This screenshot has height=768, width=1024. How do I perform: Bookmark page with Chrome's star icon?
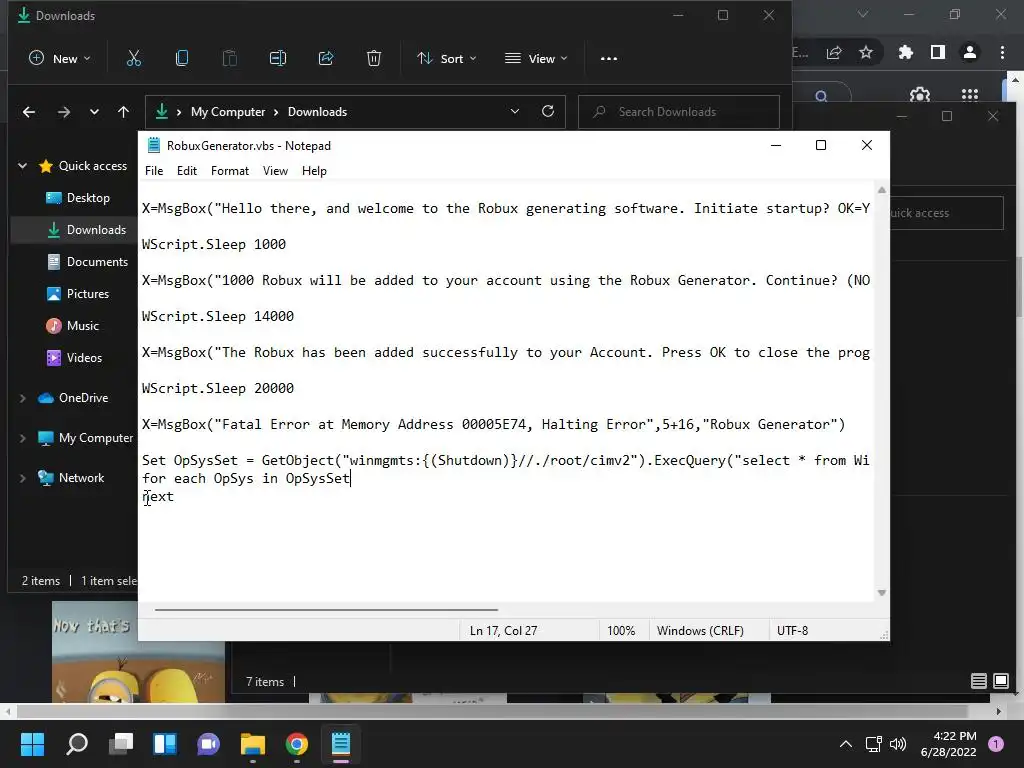(866, 52)
